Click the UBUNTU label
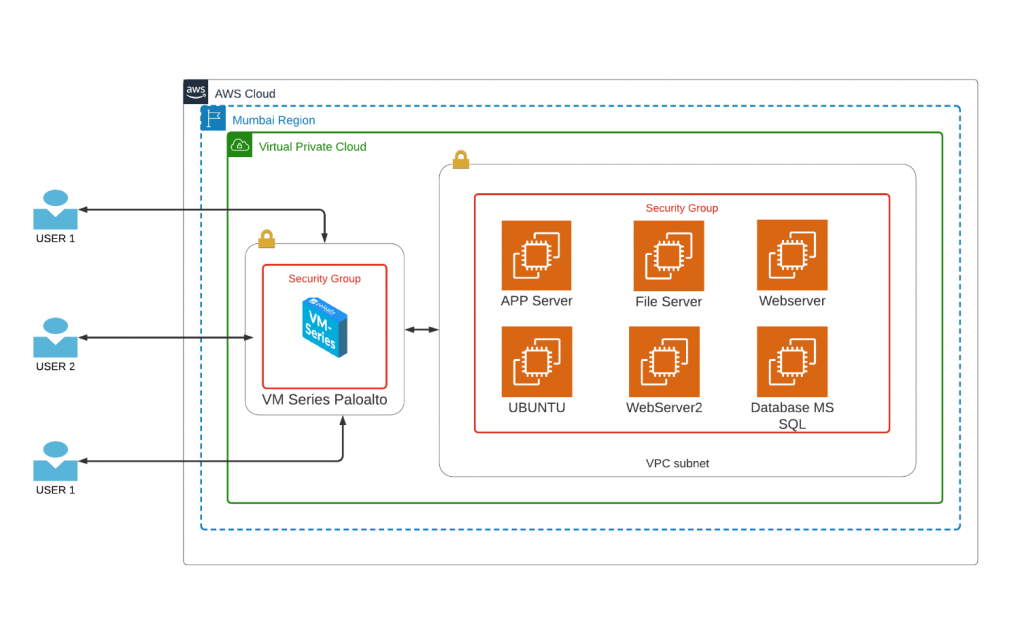 [x=537, y=408]
